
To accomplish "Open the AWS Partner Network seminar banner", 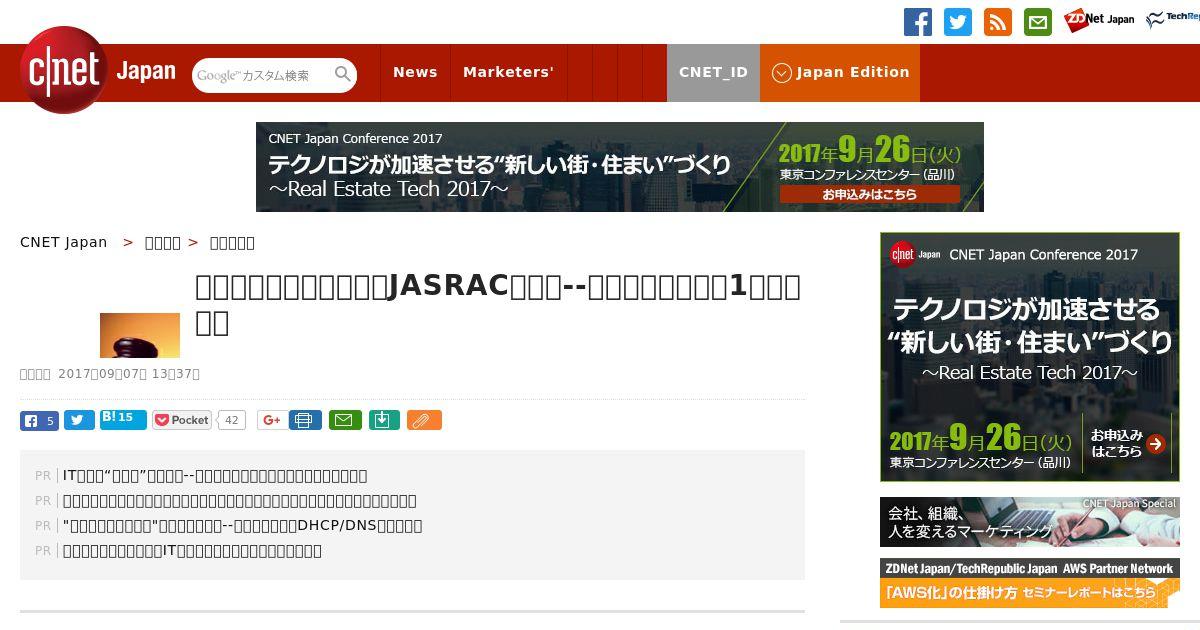I will [x=1030, y=583].
